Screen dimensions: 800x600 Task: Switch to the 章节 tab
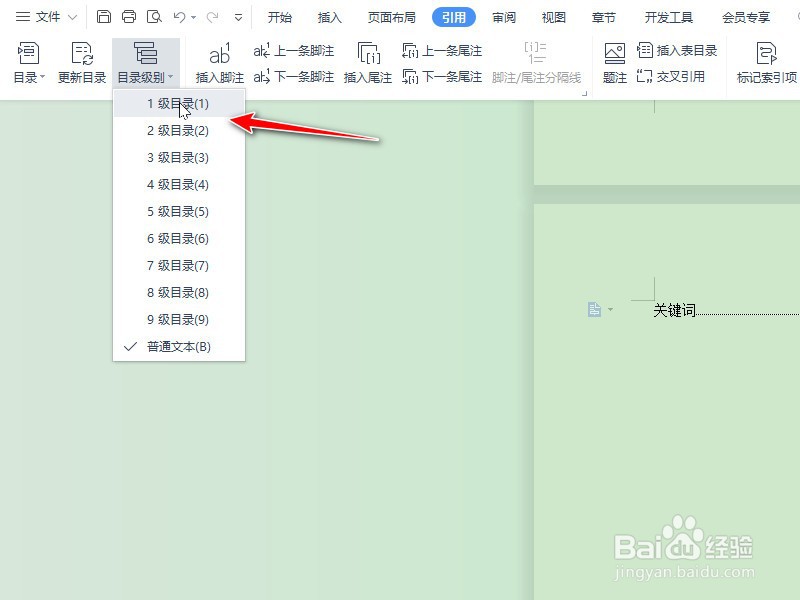[x=604, y=17]
